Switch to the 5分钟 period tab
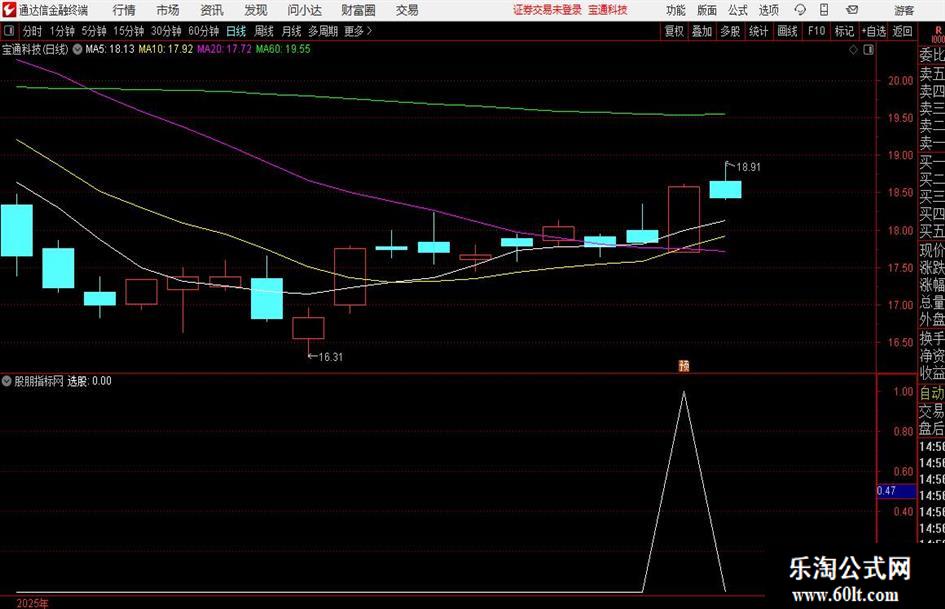This screenshot has width=945, height=609. pos(94,31)
